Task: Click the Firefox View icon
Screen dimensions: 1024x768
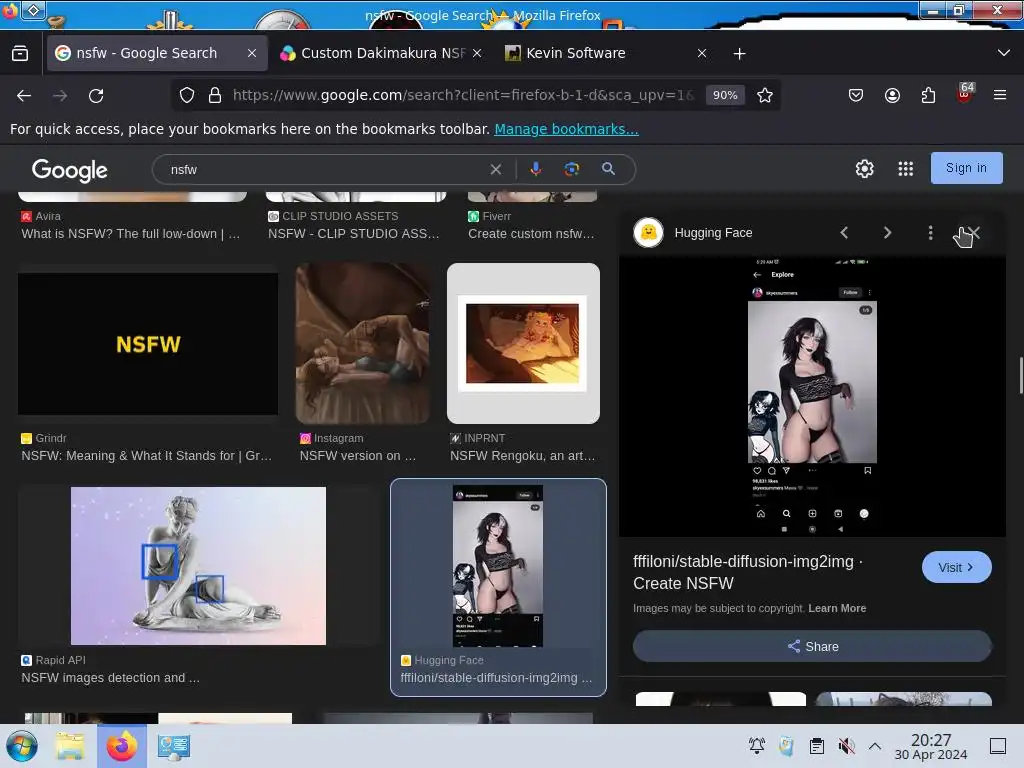Action: click(x=20, y=54)
